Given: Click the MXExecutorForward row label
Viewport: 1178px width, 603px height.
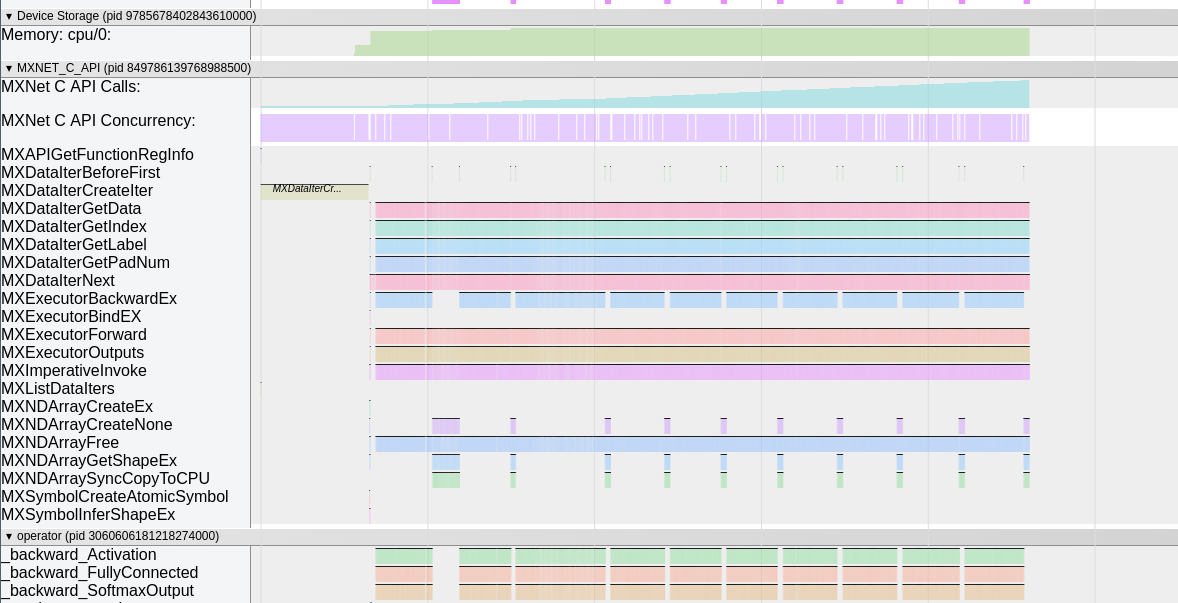Looking at the screenshot, I should (74, 335).
